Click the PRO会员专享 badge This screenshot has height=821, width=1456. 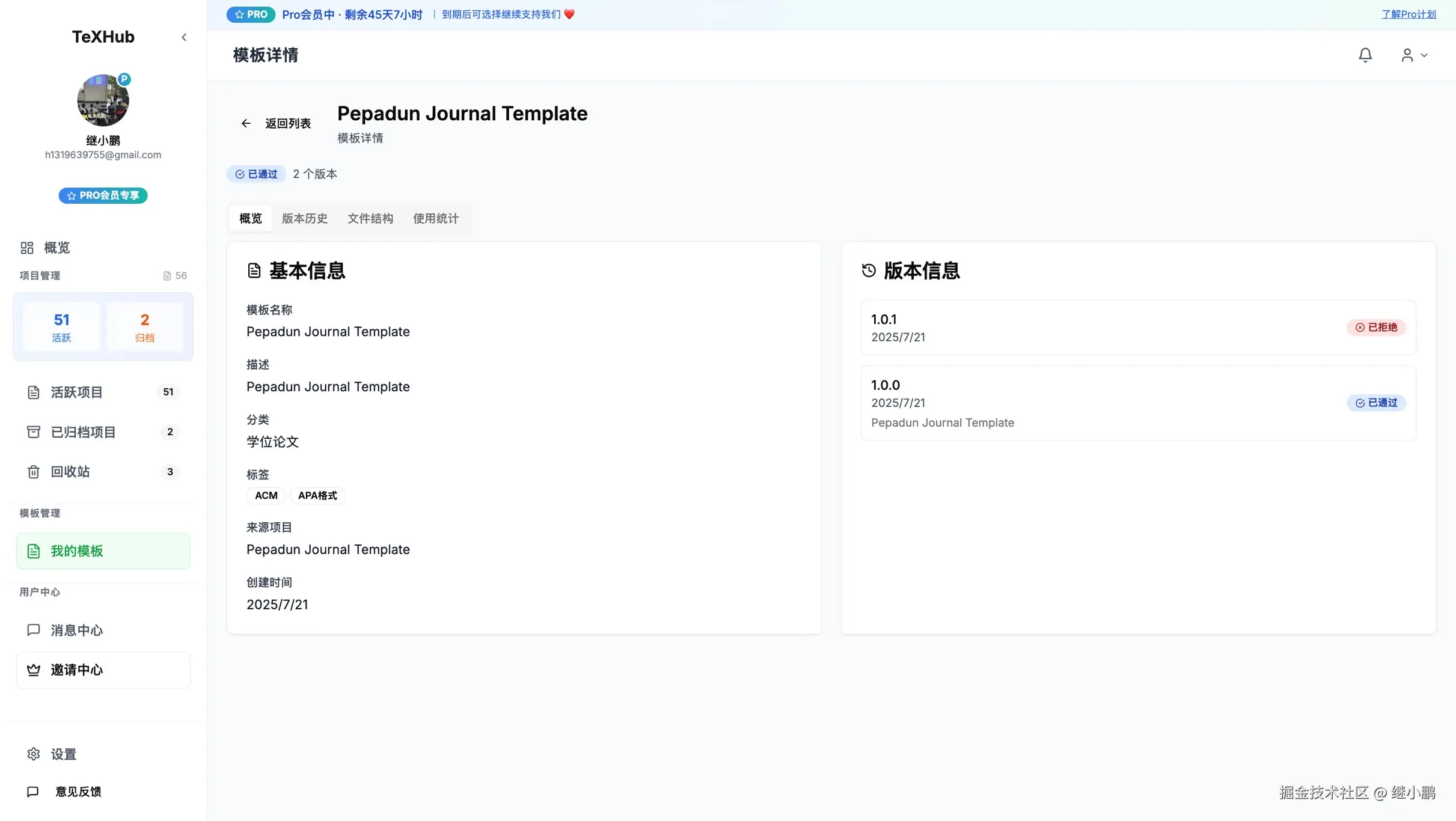103,195
